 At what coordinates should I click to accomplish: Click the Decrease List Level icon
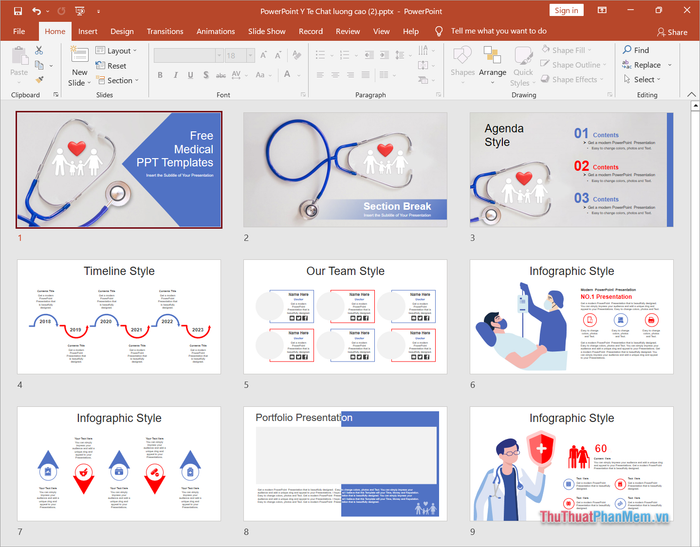[369, 55]
